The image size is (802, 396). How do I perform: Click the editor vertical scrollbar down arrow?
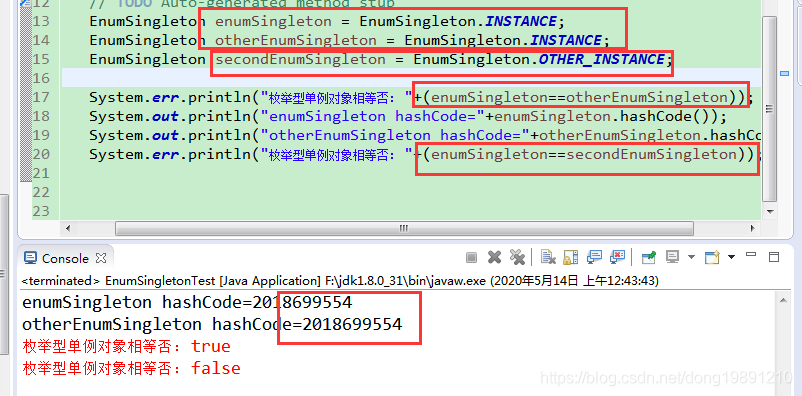tap(770, 211)
